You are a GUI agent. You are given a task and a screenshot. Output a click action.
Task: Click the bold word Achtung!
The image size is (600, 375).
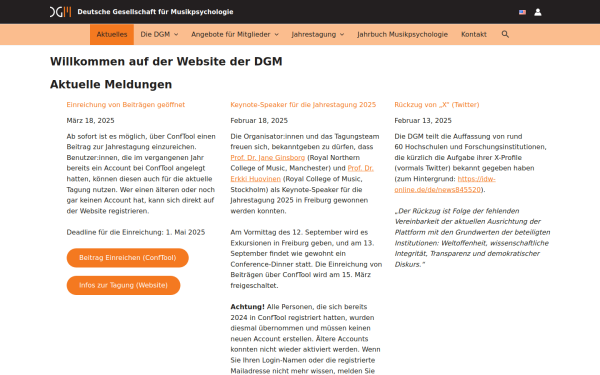pyautogui.click(x=247, y=307)
